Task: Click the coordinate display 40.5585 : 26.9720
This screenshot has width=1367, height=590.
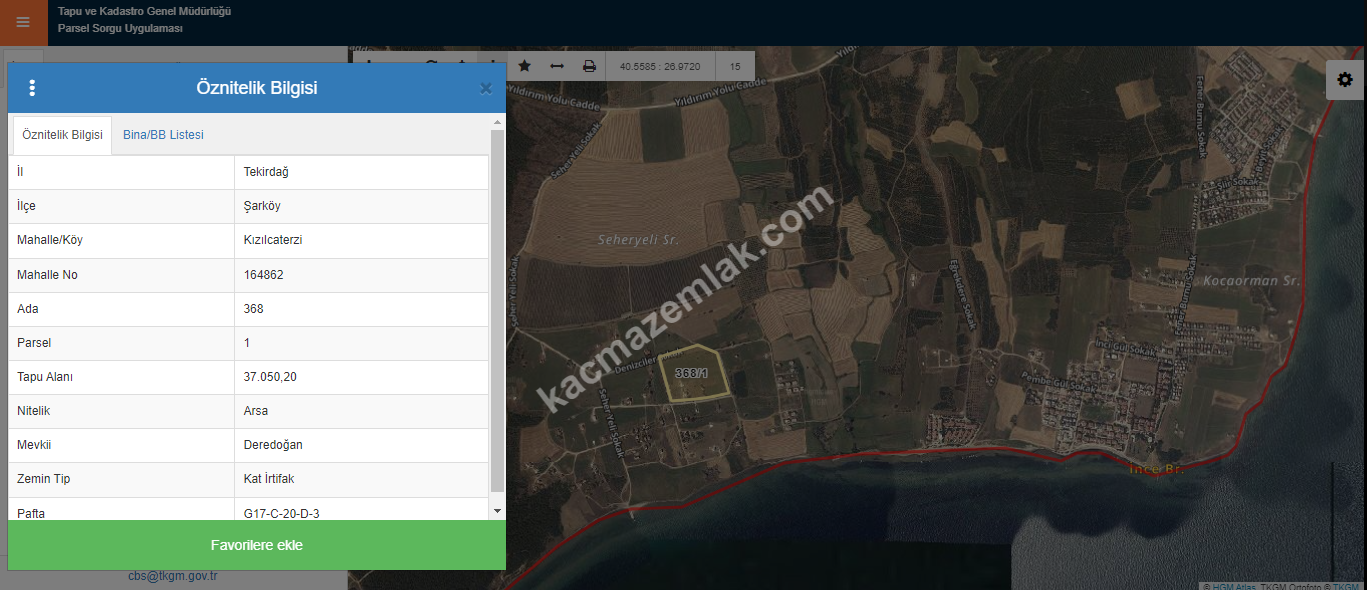Action: [660, 67]
